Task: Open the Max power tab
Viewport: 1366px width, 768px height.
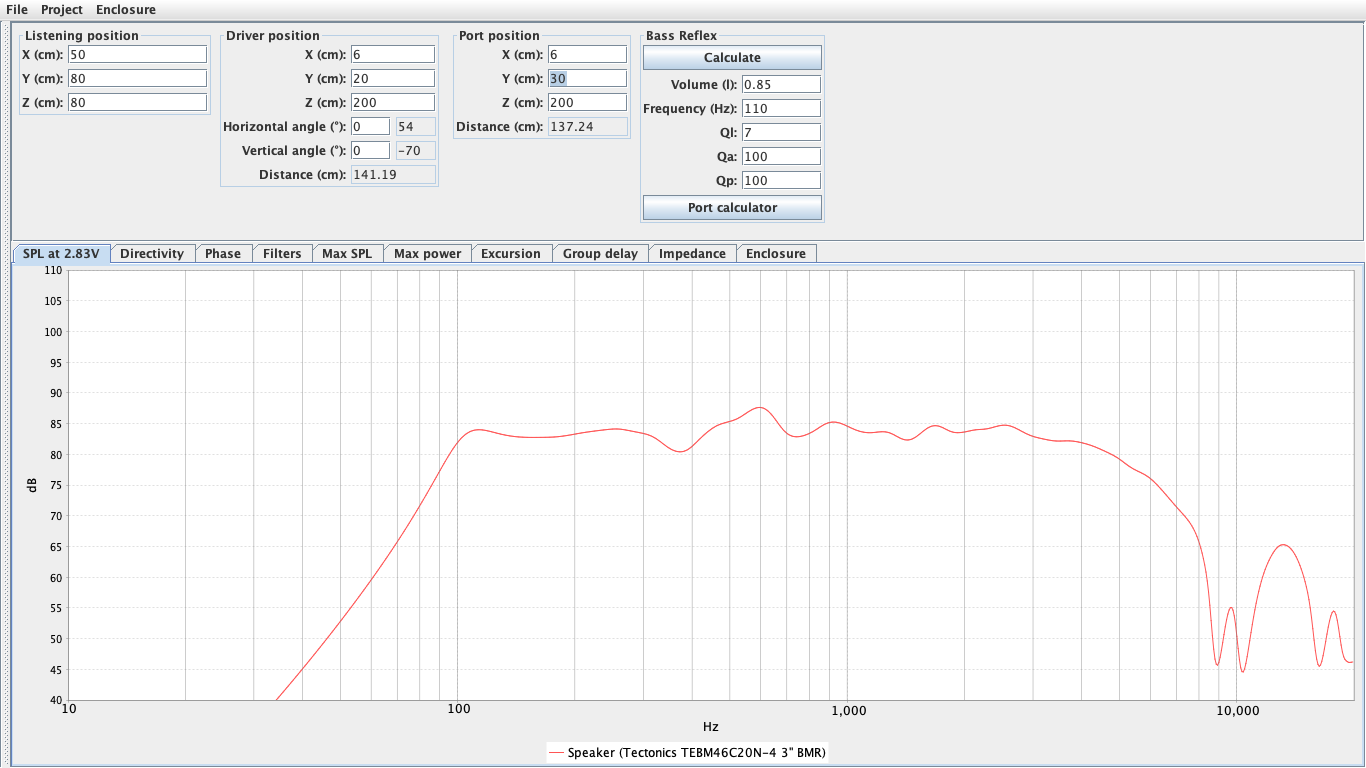Action: (x=427, y=253)
